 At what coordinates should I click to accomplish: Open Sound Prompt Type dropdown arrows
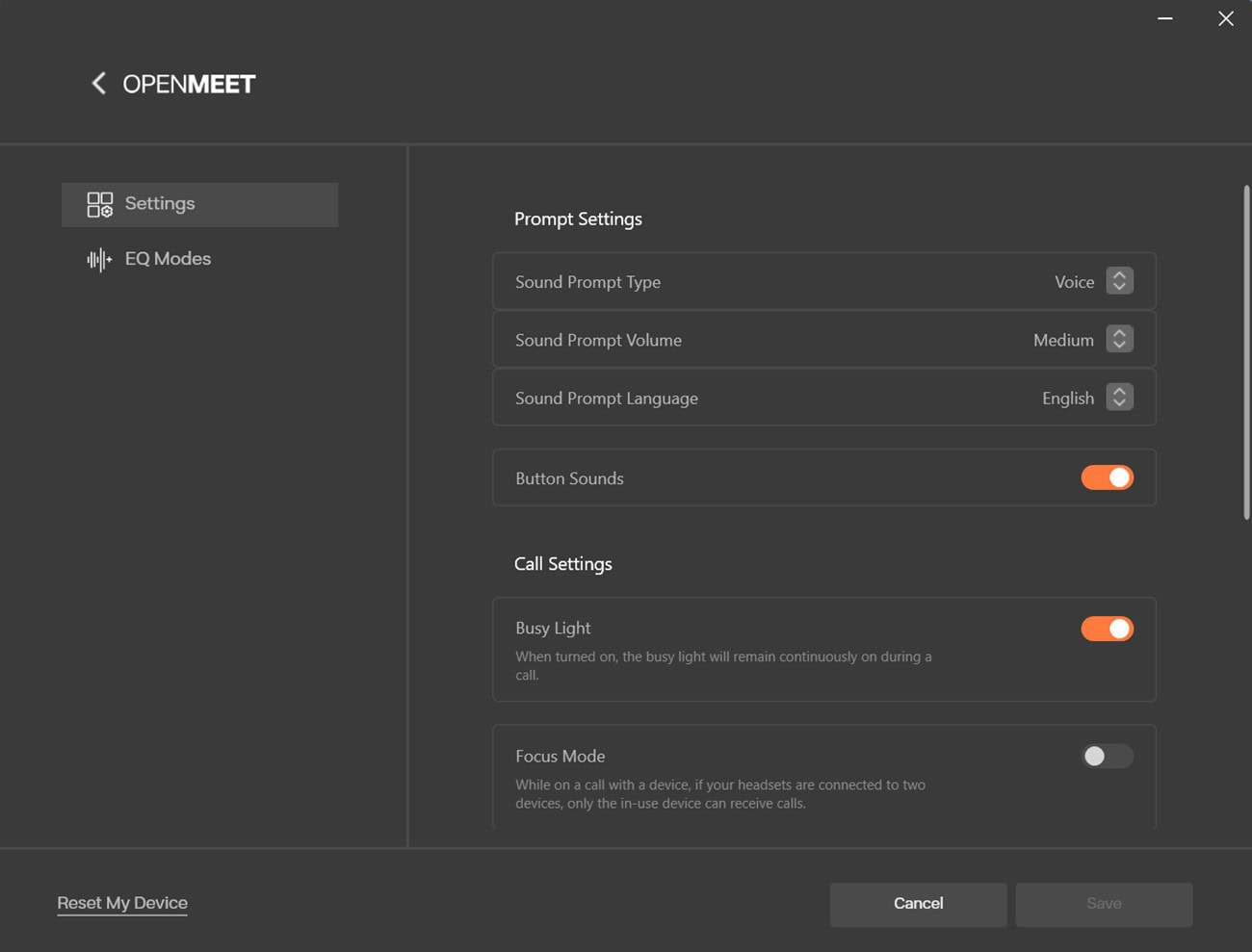pos(1119,281)
